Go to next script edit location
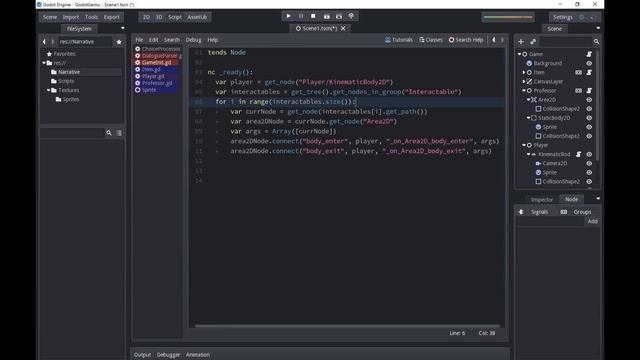640x360 pixels. point(502,40)
